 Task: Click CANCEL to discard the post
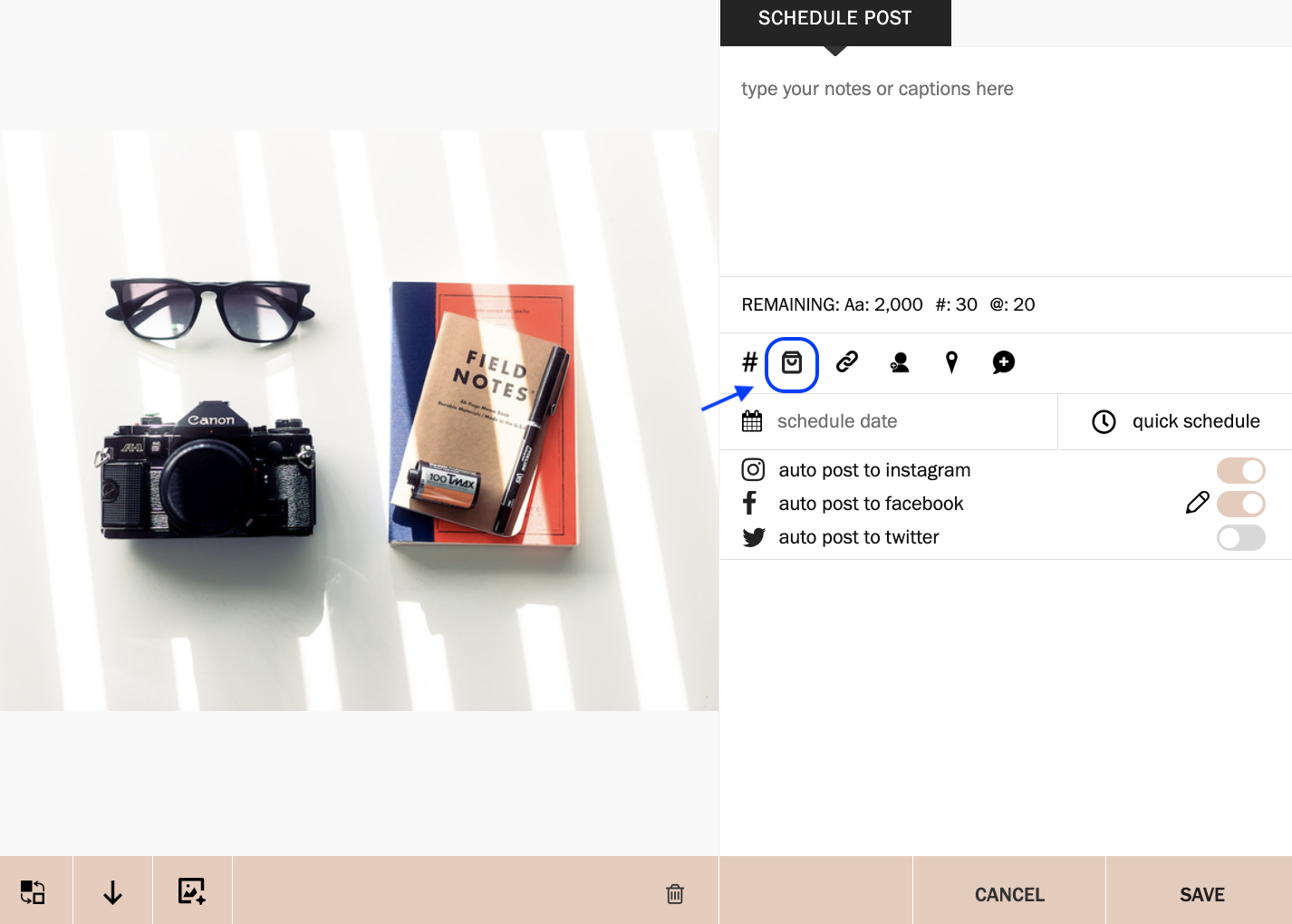coord(1008,894)
